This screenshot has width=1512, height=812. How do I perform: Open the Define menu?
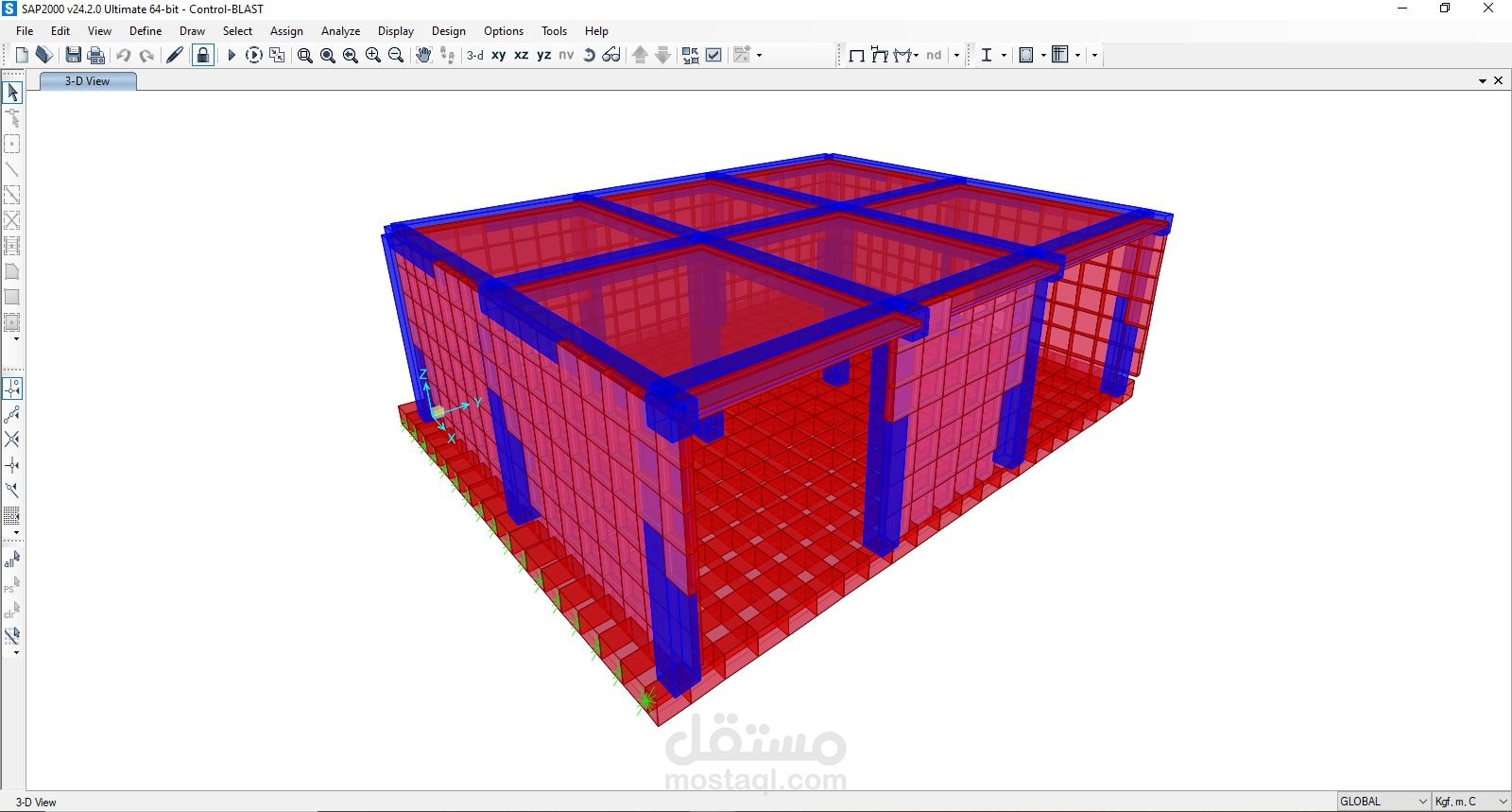pyautogui.click(x=146, y=30)
